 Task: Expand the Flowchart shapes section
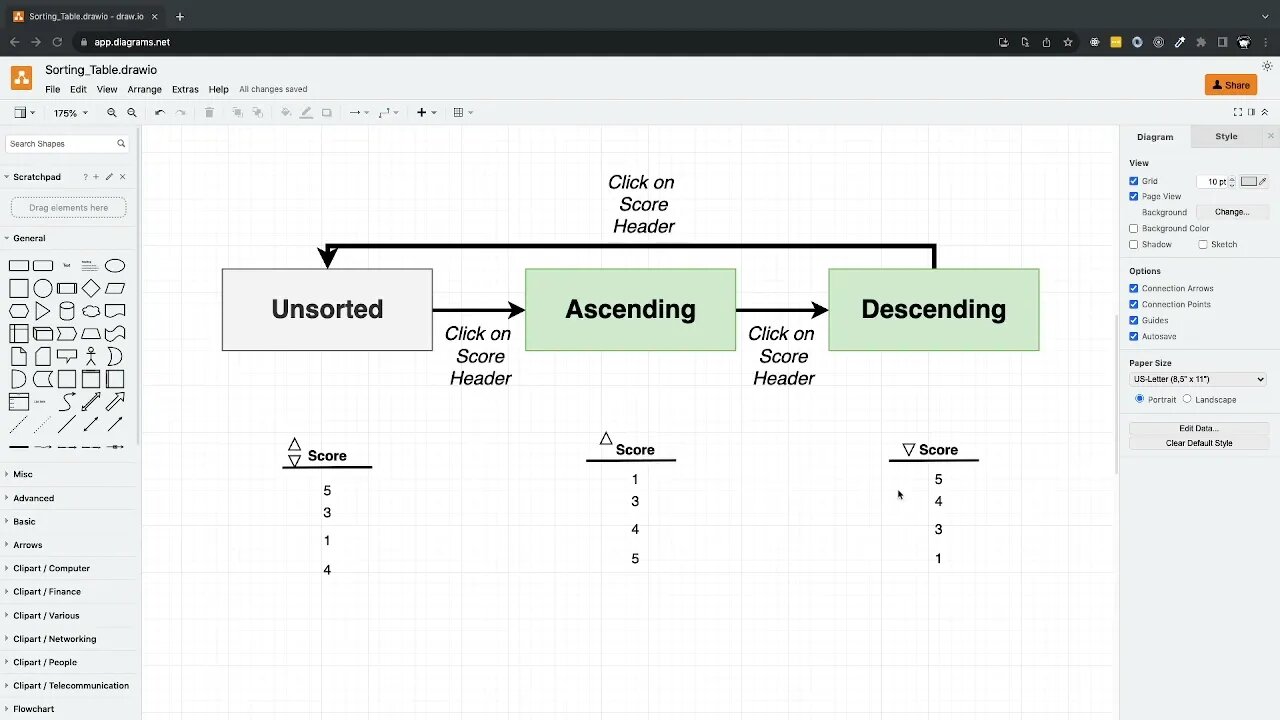click(69, 709)
